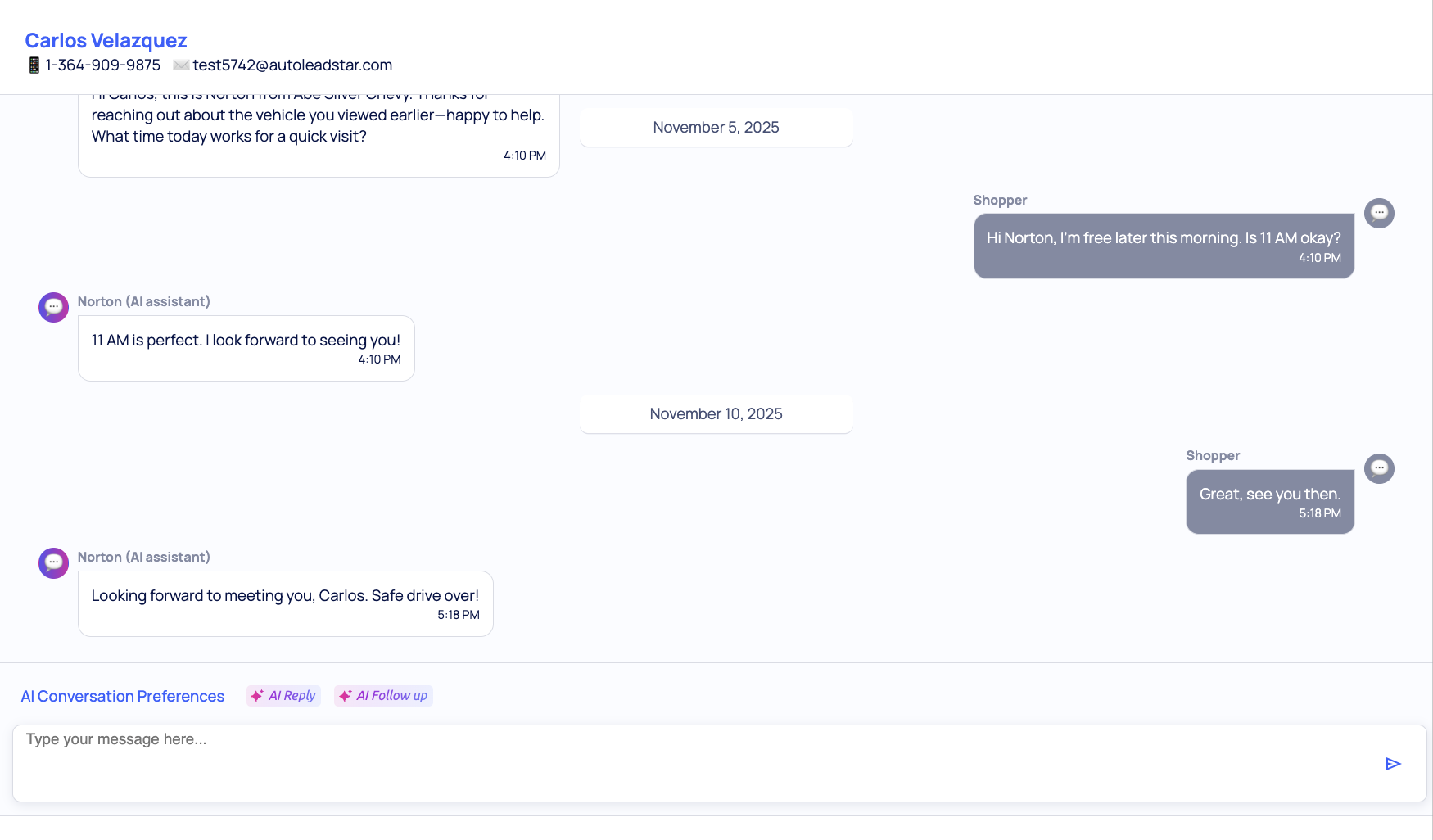Screen dimensions: 1433x840
Task: Click the phone icon beside the number
Action: pos(34,65)
